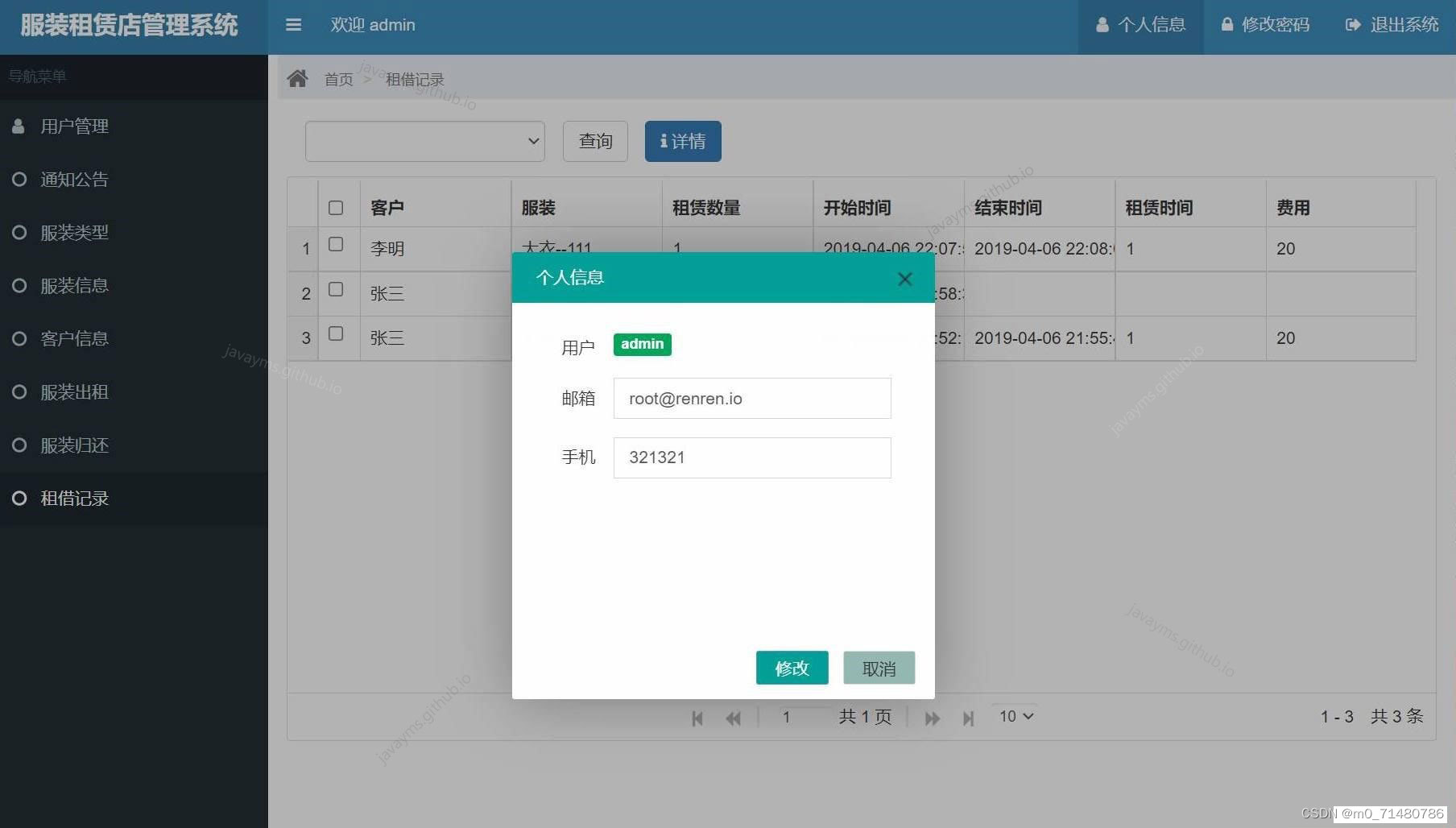Image resolution: width=1456 pixels, height=828 pixels.
Task: Open 客户信息 menu item
Action: [134, 338]
